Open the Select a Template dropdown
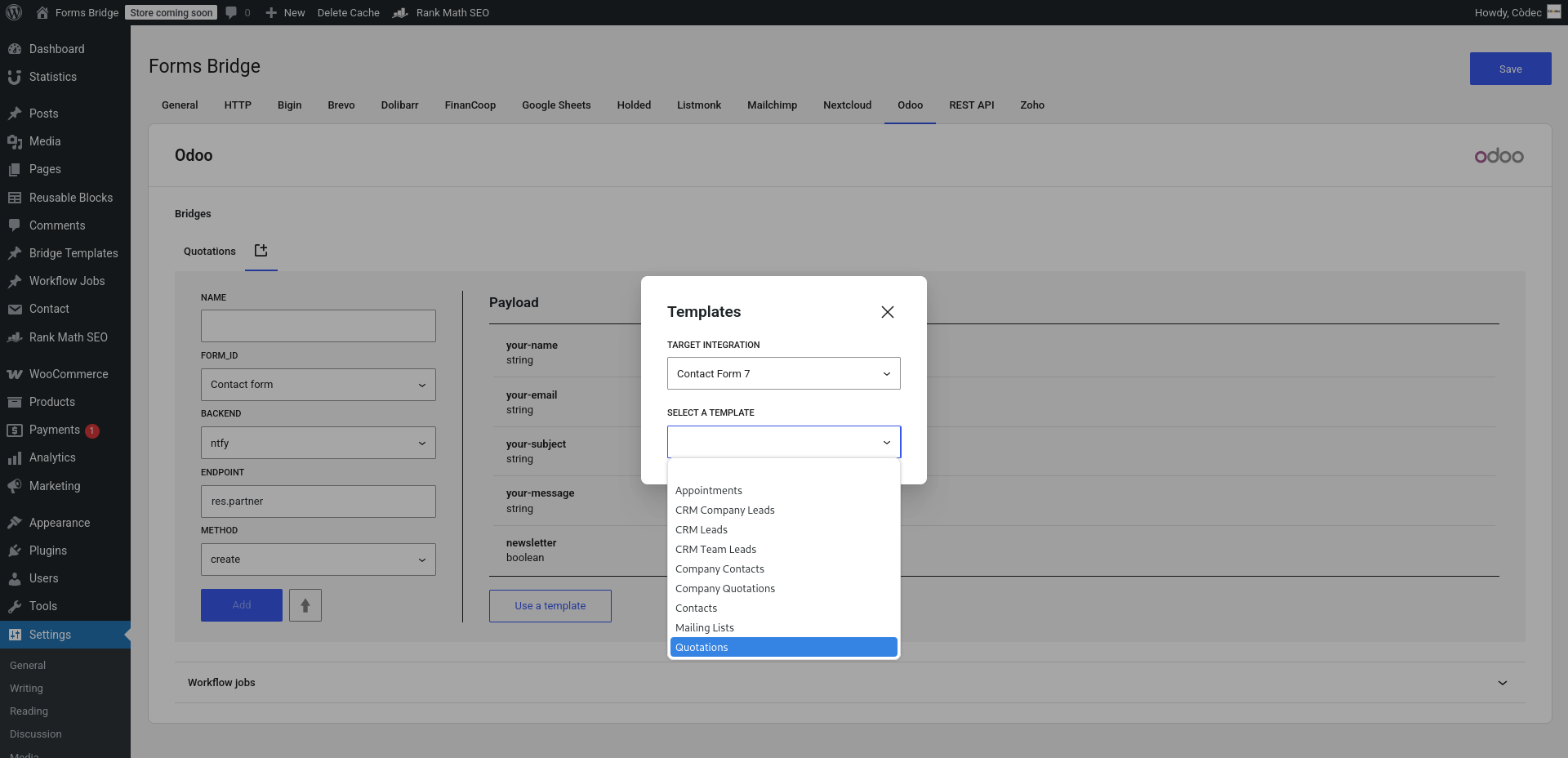 coord(784,442)
